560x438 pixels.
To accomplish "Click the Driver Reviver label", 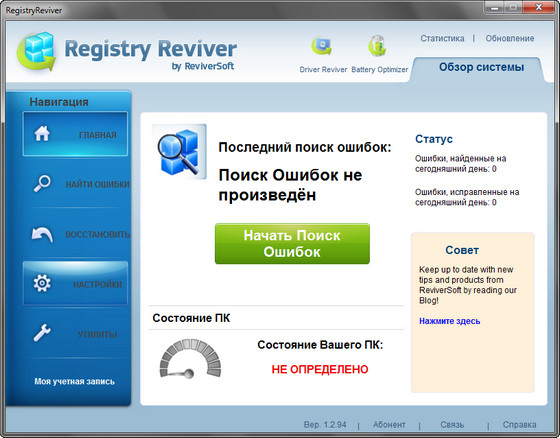I will tap(323, 69).
